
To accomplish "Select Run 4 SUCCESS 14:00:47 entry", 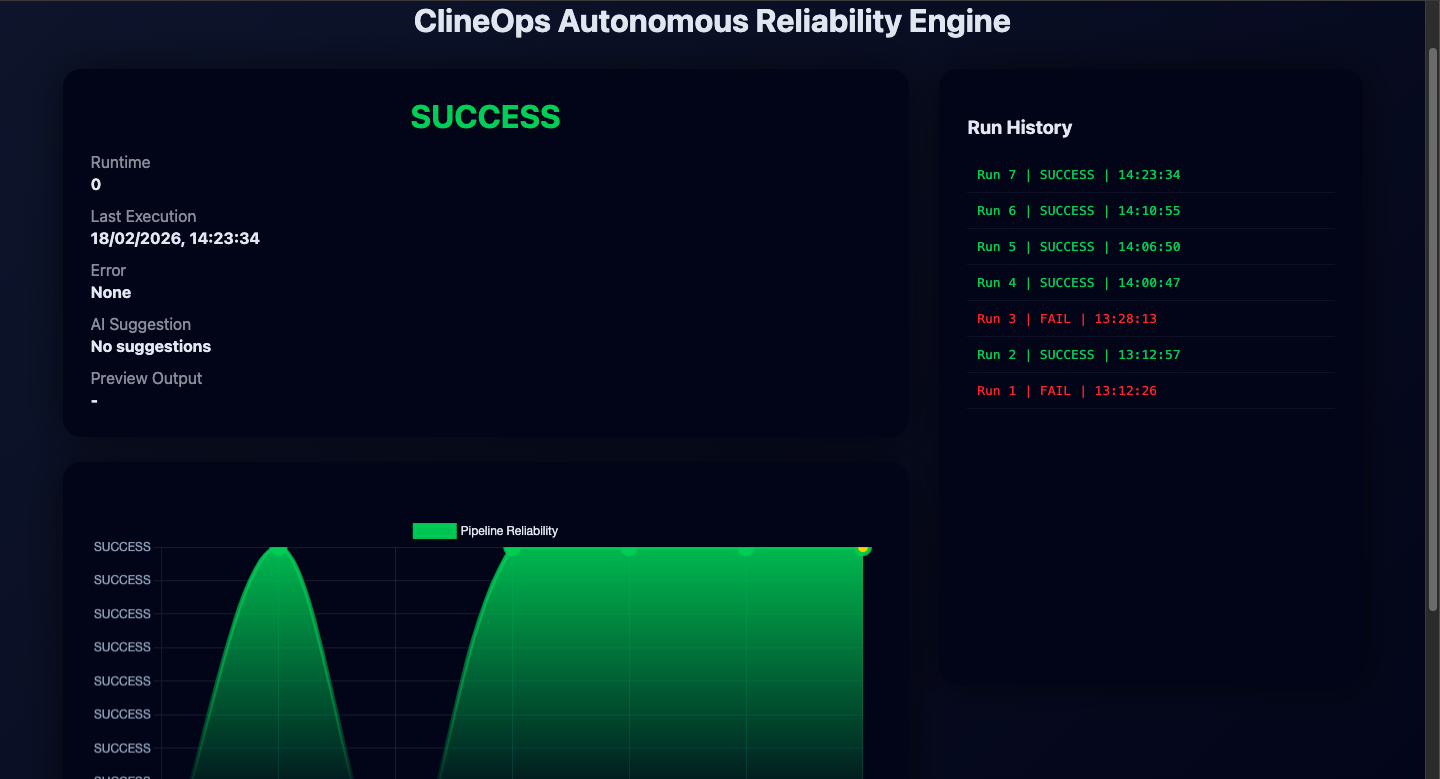I will [x=1151, y=283].
